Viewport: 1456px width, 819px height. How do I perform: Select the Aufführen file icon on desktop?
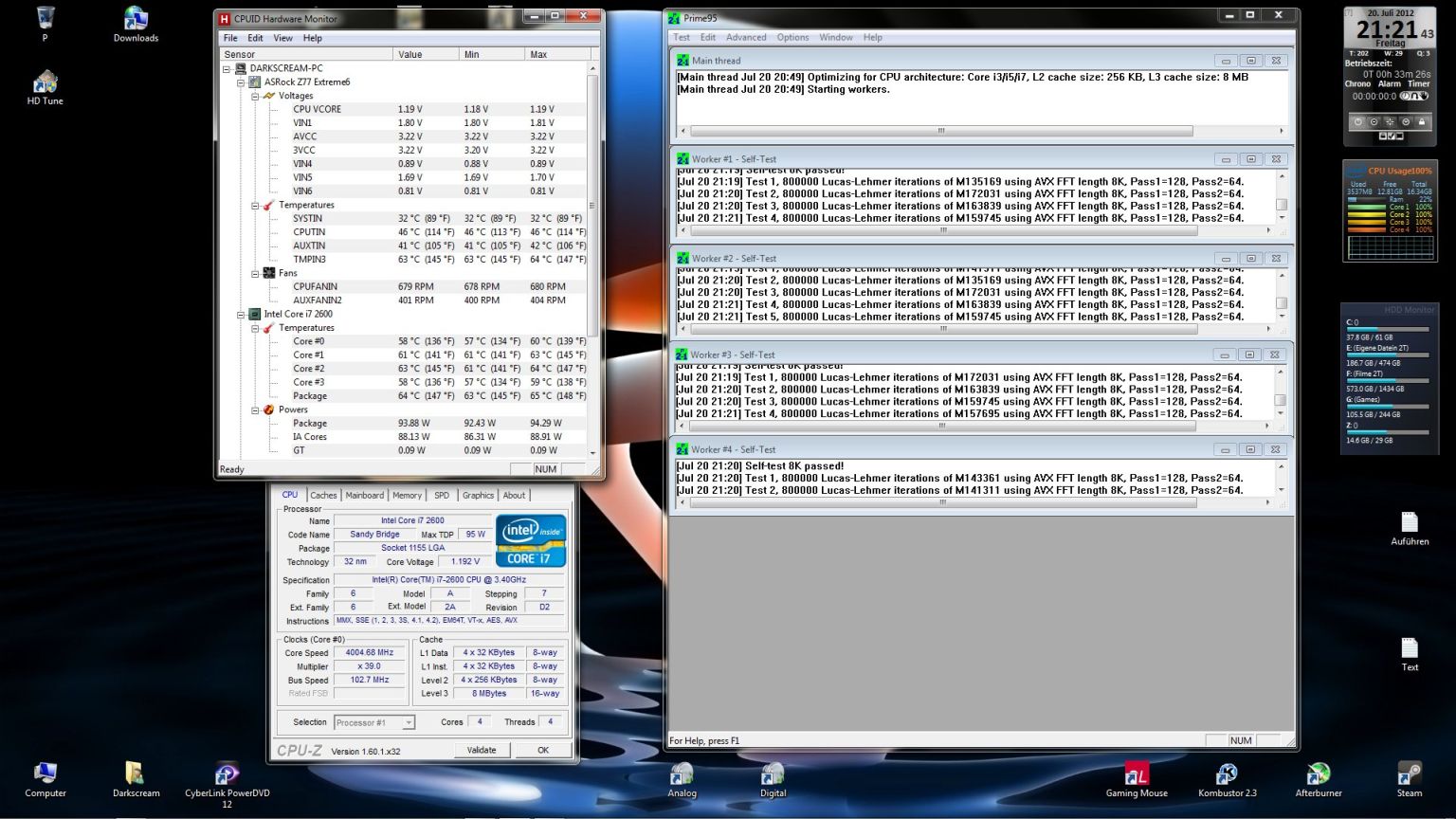[1410, 529]
